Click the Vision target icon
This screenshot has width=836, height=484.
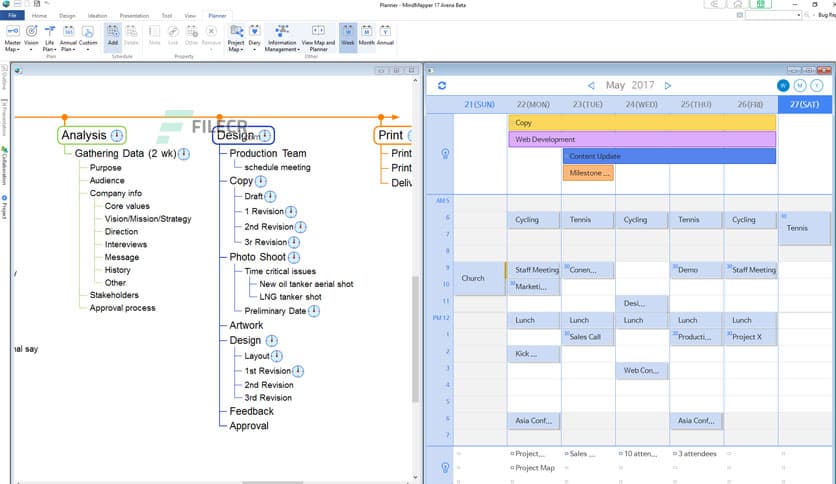pyautogui.click(x=31, y=36)
